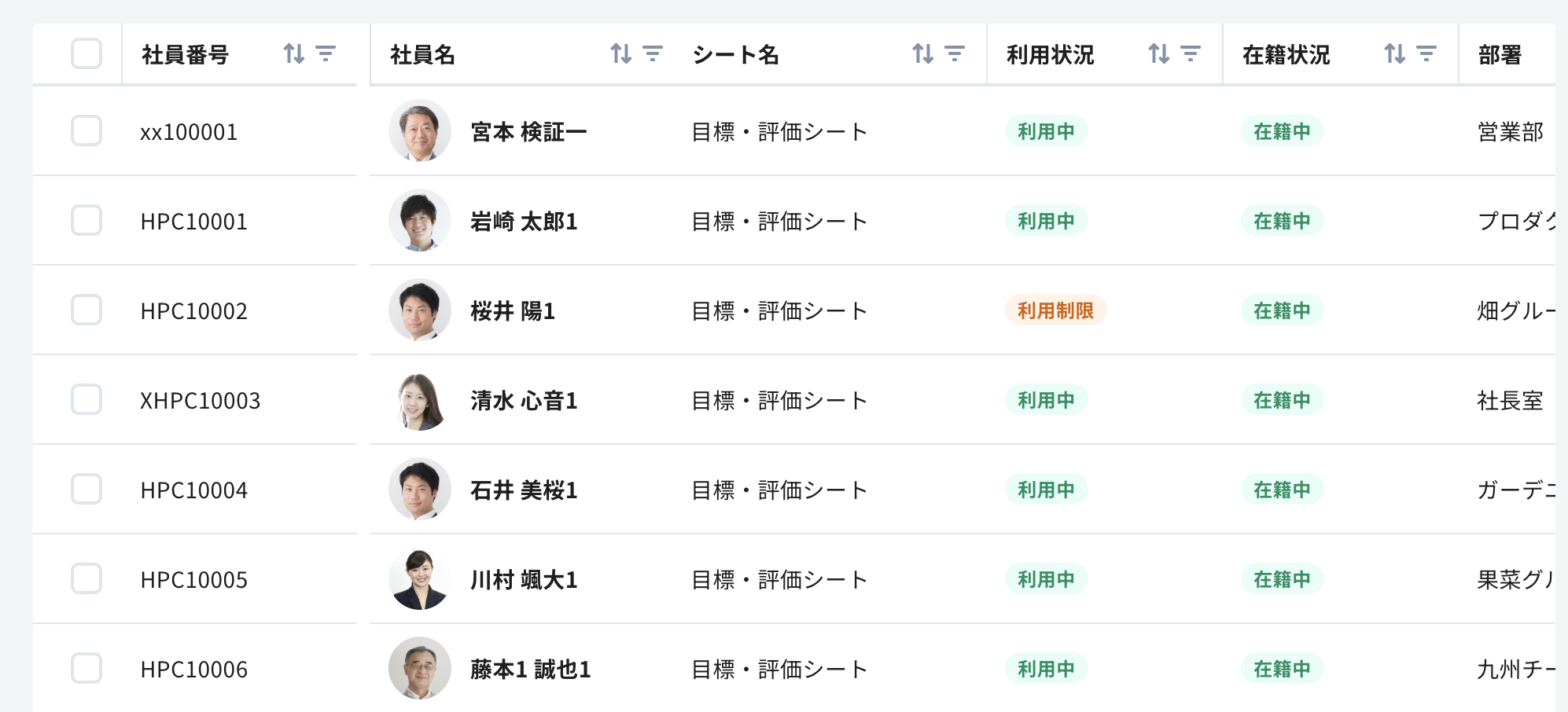The width and height of the screenshot is (1568, 712).
Task: Sort by 社員番号 column
Action: [x=294, y=53]
